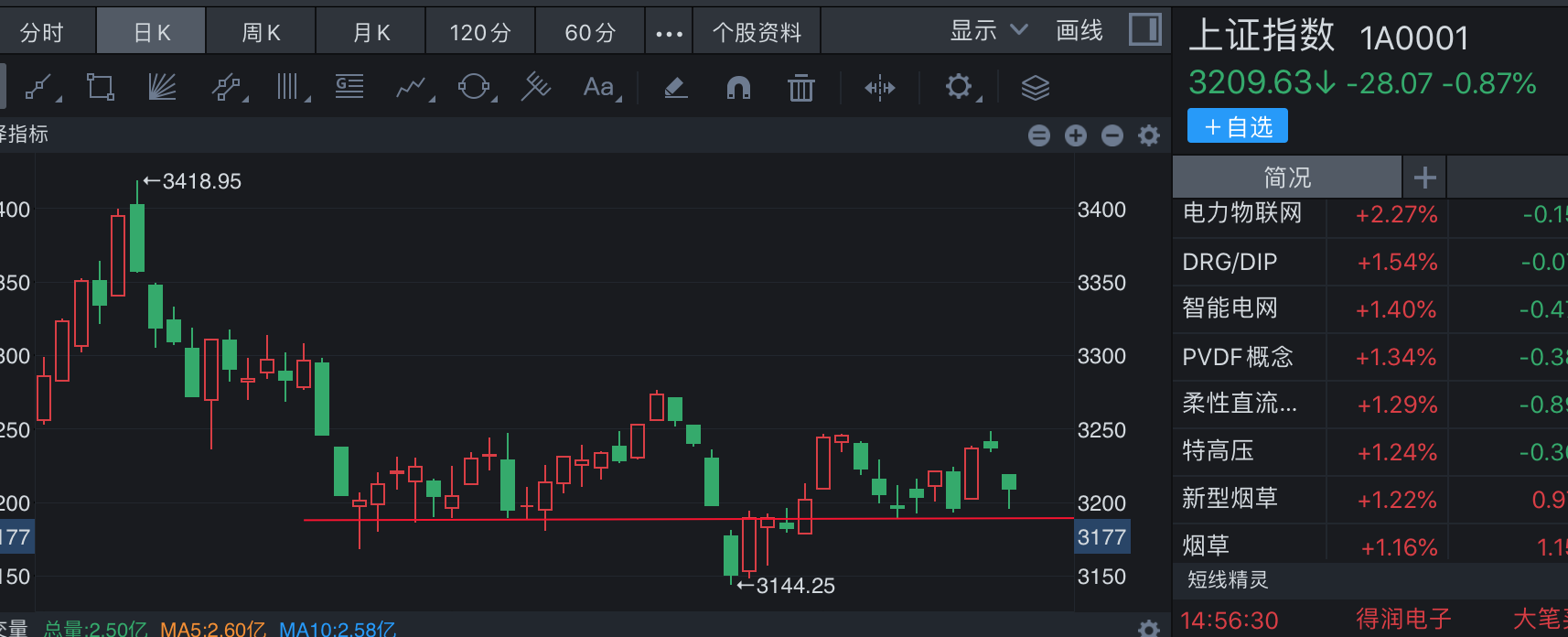This screenshot has width=1568, height=637.
Task: Click the +自选 button
Action: (1237, 126)
